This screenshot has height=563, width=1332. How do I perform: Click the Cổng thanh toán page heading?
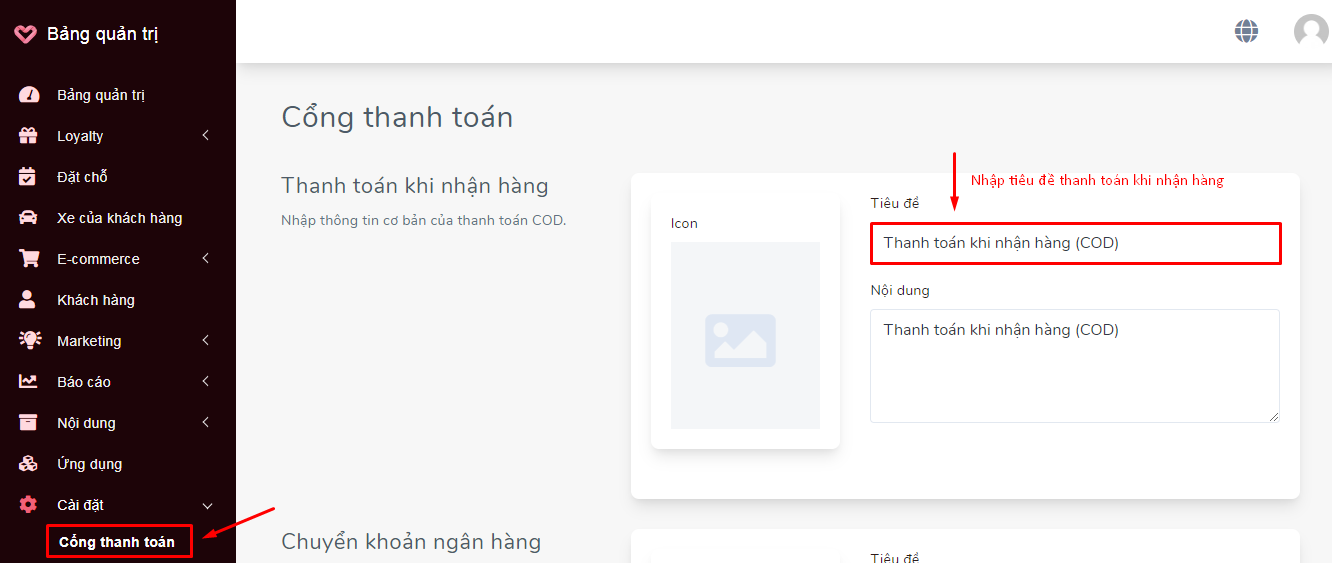(397, 118)
